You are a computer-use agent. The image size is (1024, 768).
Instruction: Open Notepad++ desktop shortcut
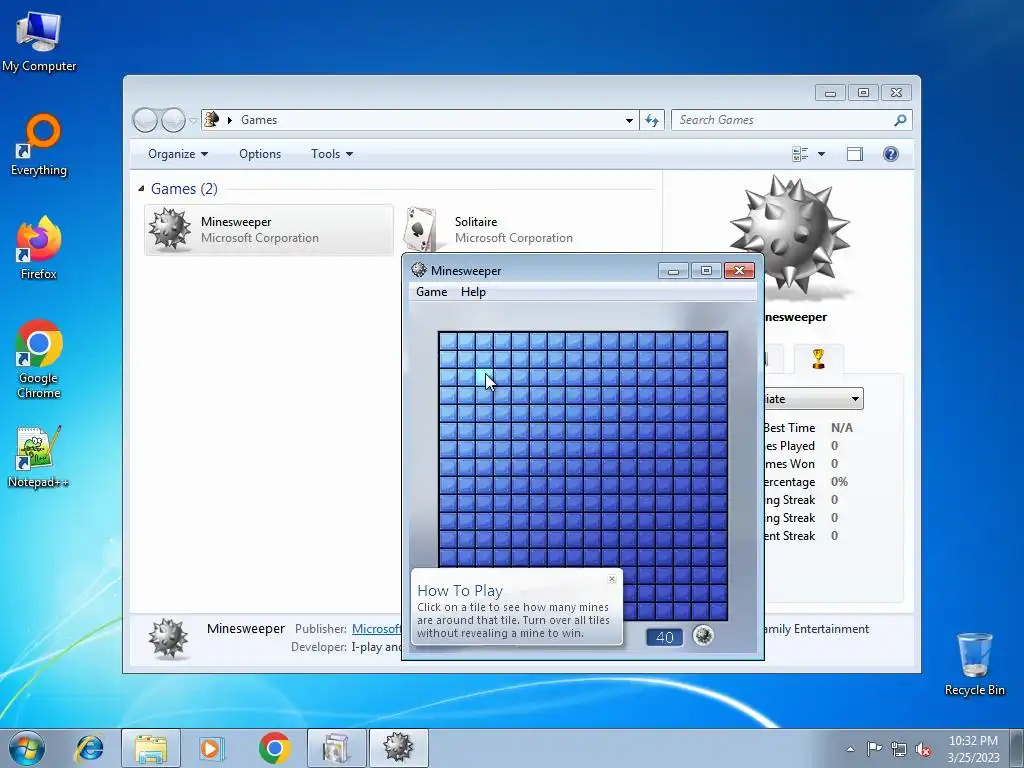click(39, 456)
